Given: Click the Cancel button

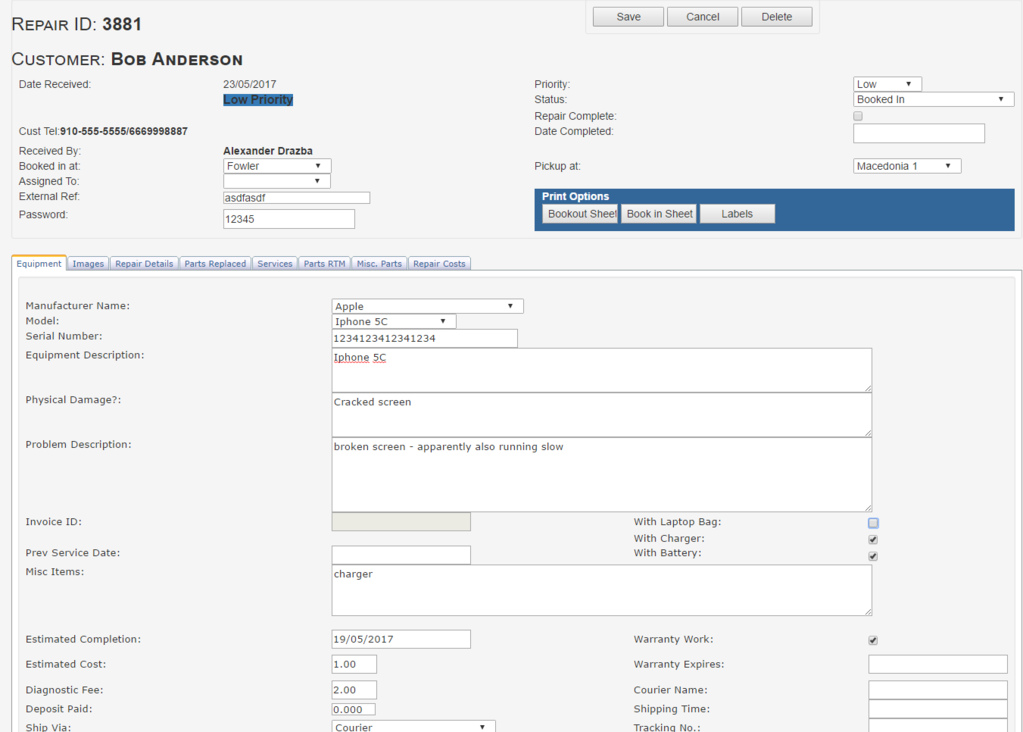Looking at the screenshot, I should tap(703, 17).
